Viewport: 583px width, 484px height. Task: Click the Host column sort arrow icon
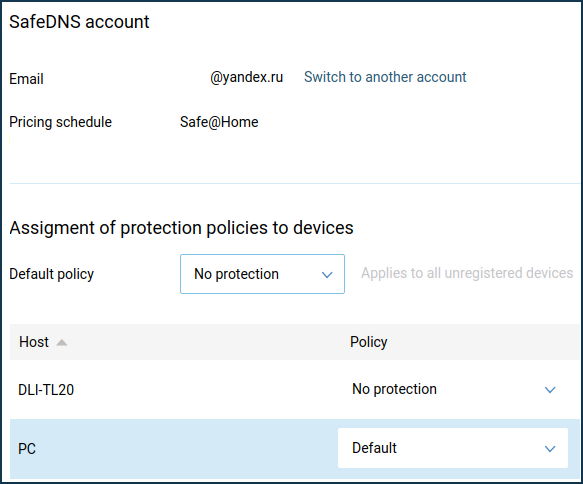61,342
